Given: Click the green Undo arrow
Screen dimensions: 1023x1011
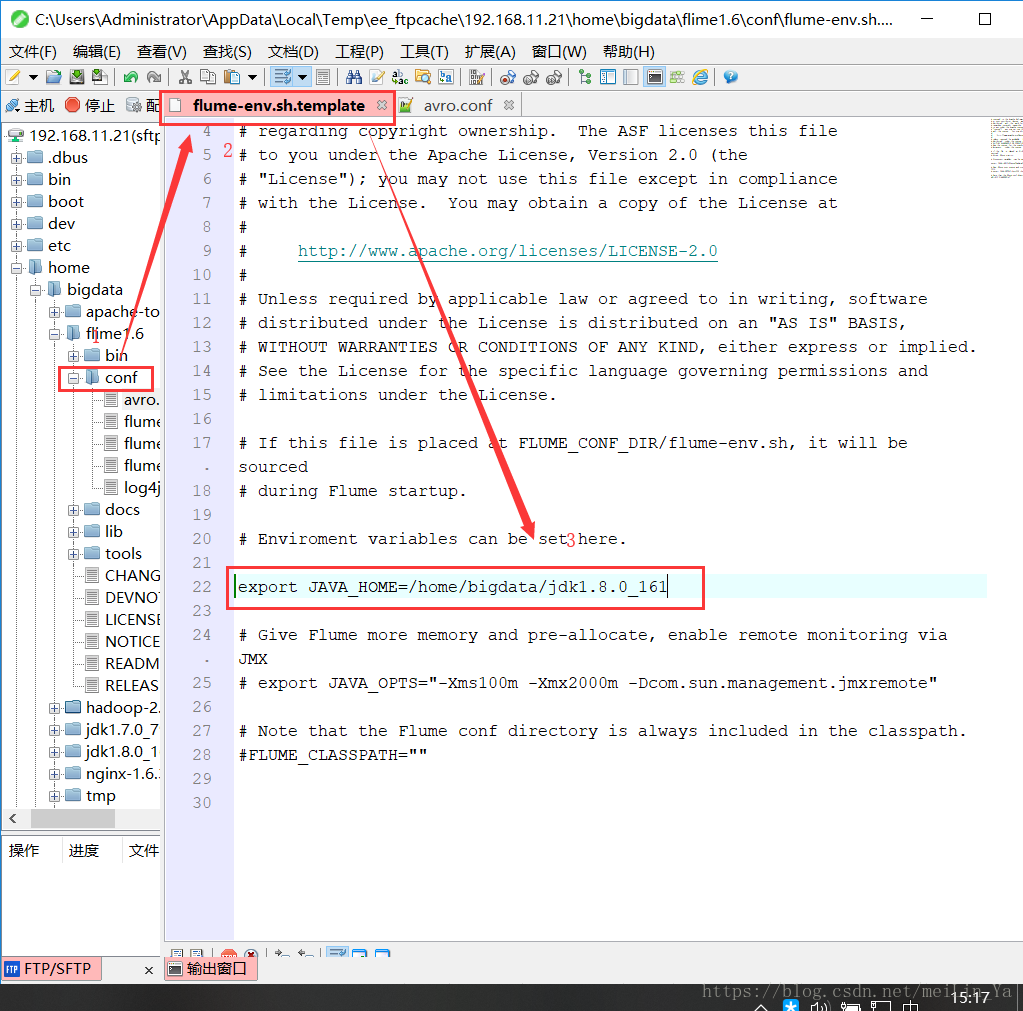Looking at the screenshot, I should point(130,78).
